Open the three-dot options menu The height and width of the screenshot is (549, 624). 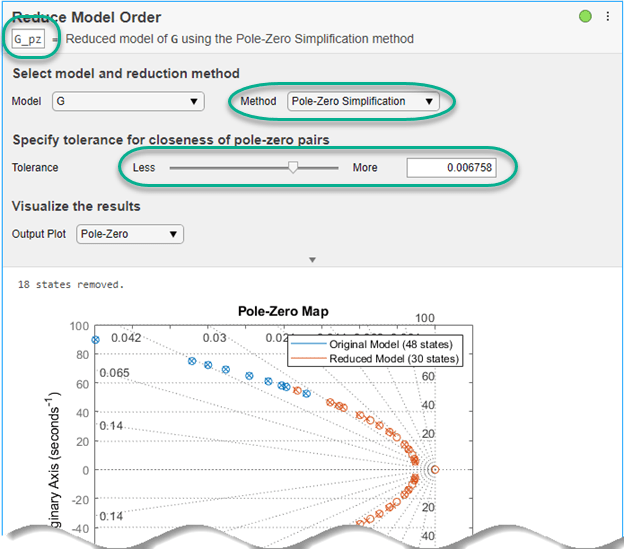point(607,17)
